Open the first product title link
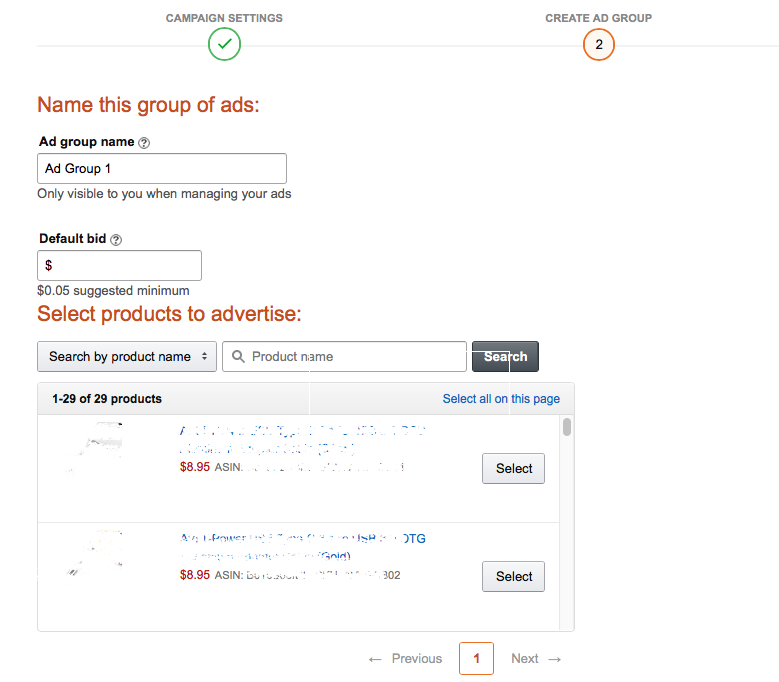The height and width of the screenshot is (682, 779). point(303,440)
